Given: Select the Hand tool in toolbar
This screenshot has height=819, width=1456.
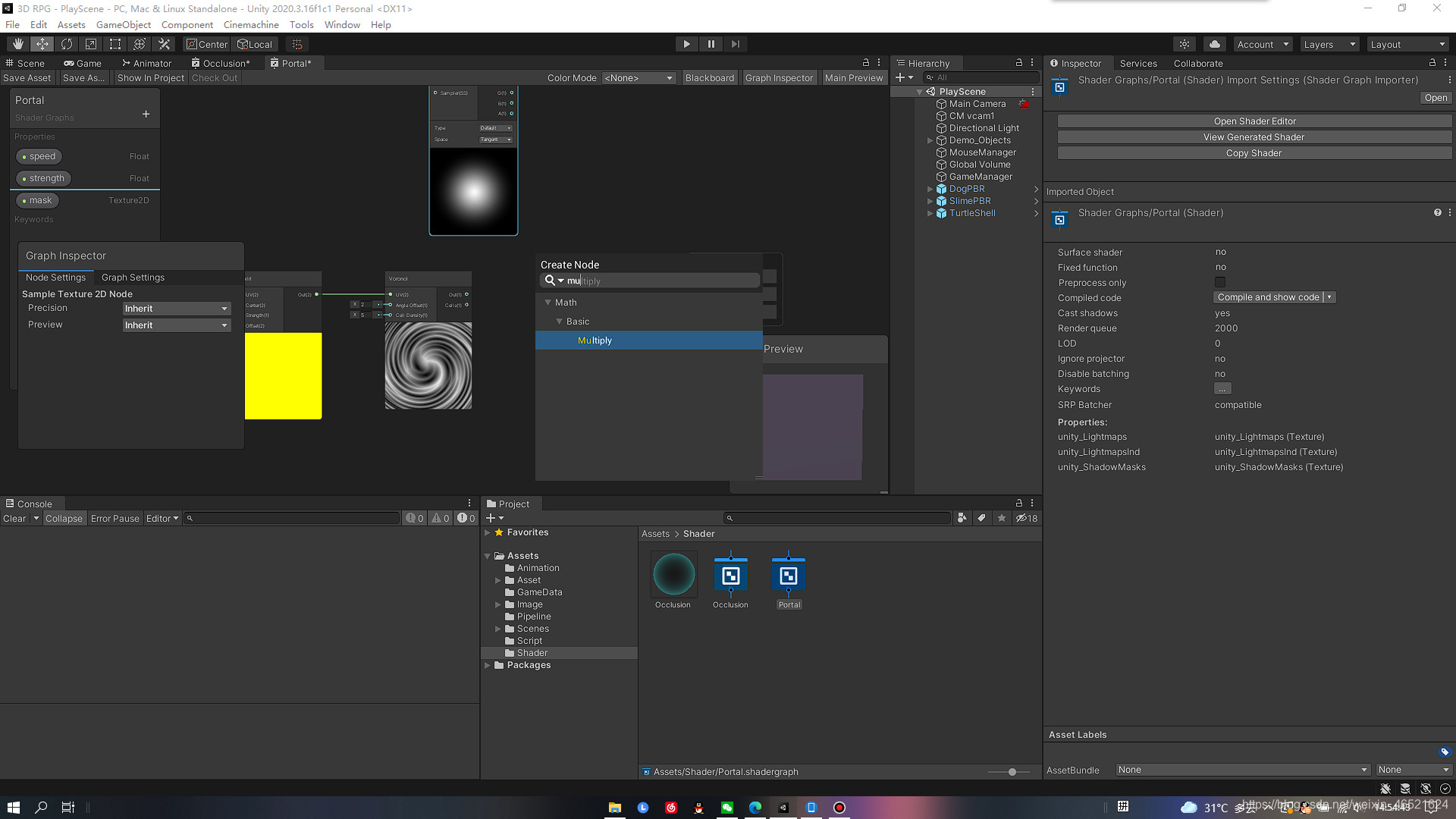Looking at the screenshot, I should 18,44.
